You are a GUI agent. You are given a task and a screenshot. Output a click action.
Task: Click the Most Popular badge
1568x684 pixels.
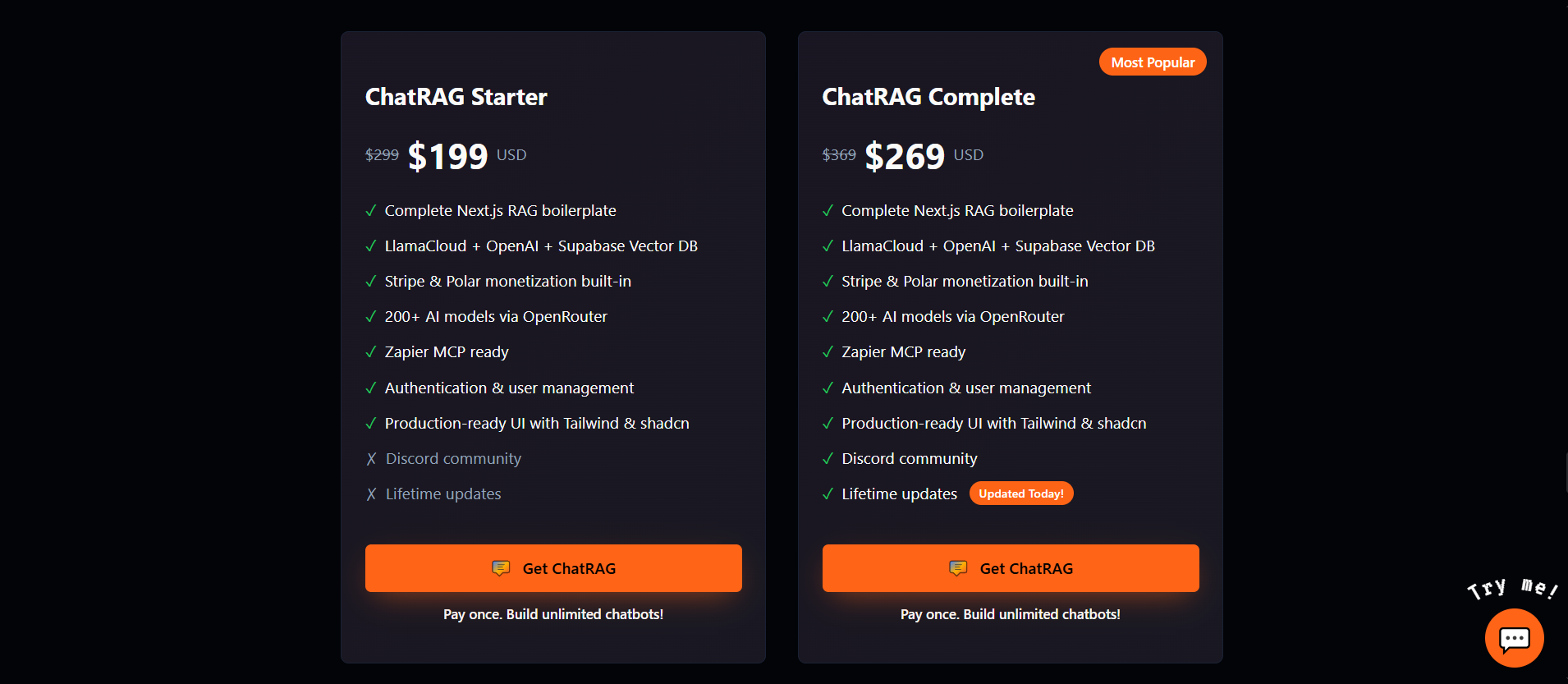[x=1152, y=61]
